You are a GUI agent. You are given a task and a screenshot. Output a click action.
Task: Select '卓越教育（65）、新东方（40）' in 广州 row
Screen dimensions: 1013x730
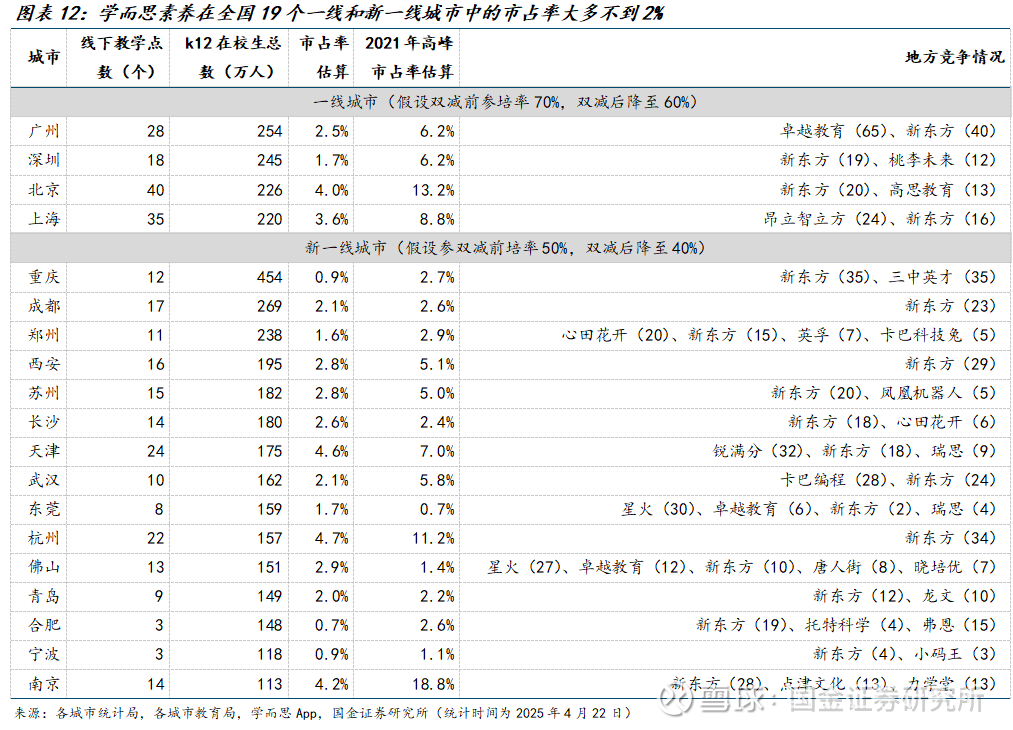click(x=888, y=131)
